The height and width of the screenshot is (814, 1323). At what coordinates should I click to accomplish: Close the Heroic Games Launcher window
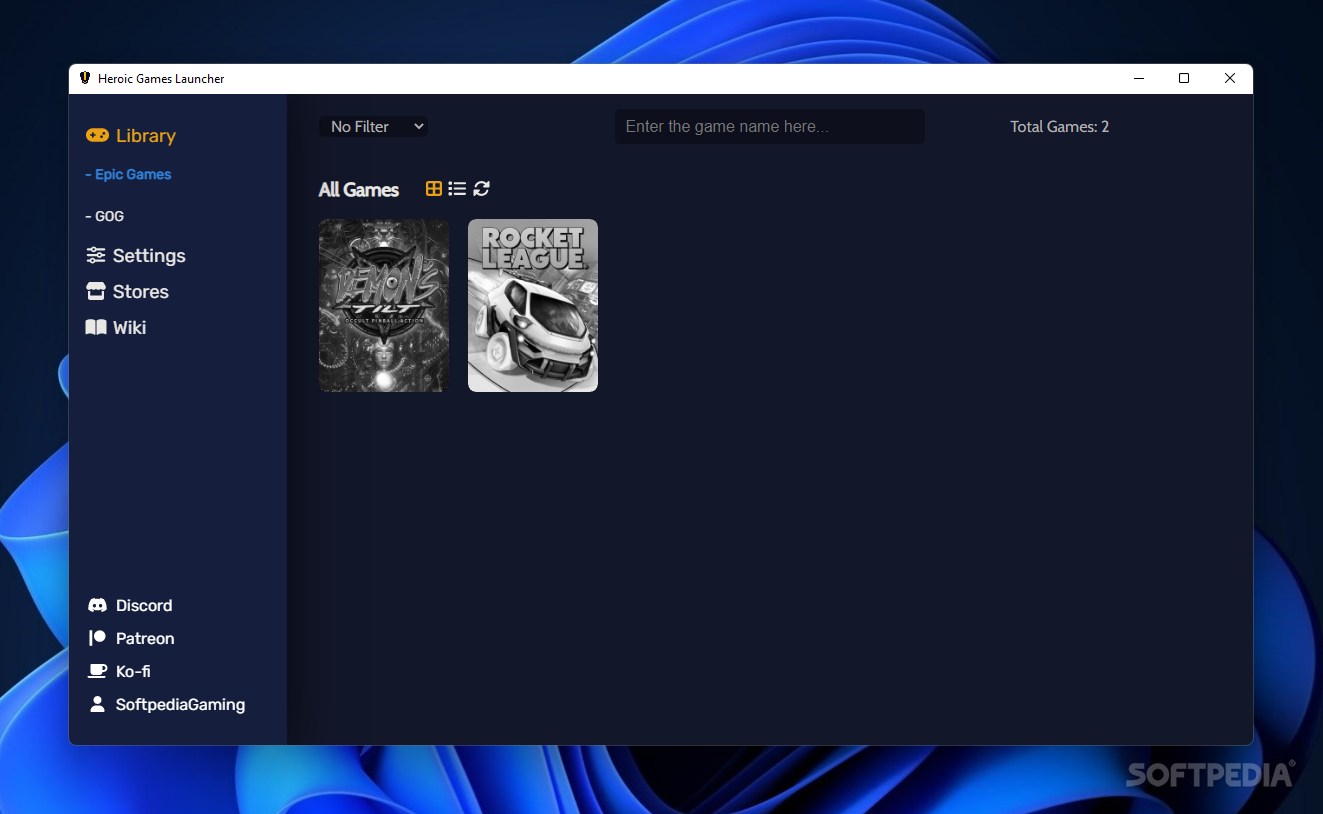point(1230,78)
